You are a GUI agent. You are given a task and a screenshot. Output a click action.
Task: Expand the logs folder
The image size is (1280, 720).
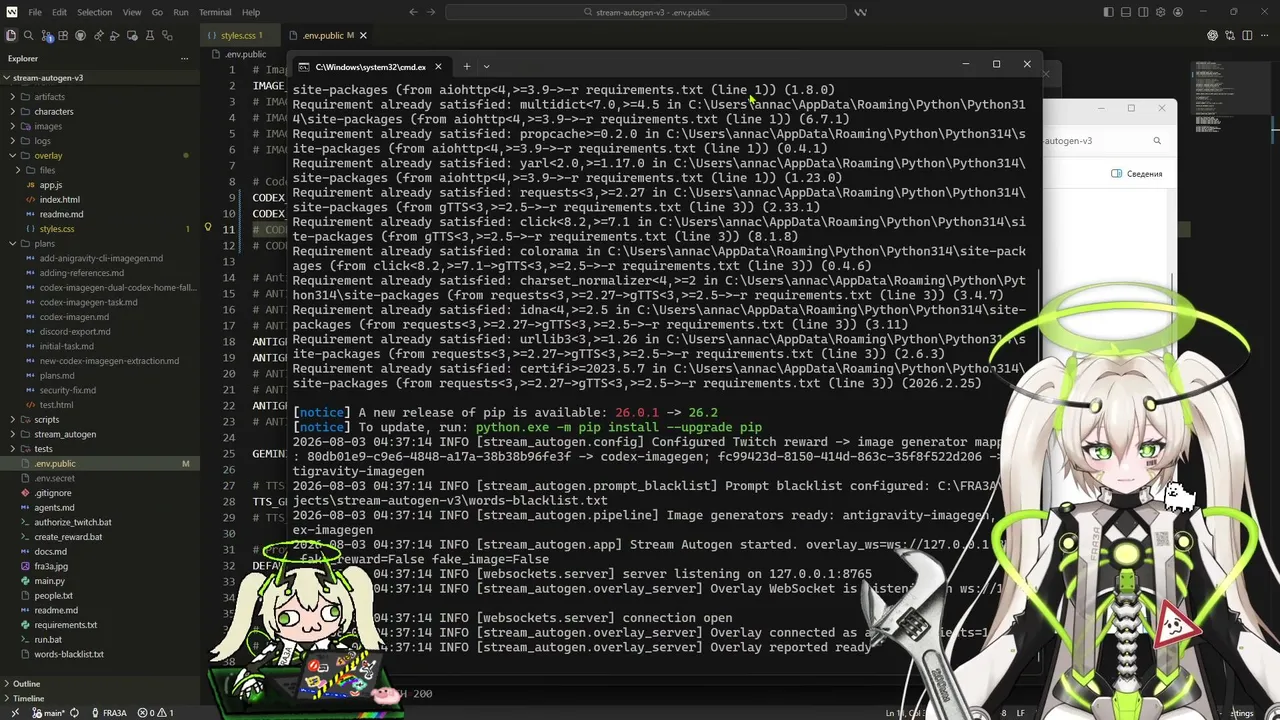click(100, 141)
